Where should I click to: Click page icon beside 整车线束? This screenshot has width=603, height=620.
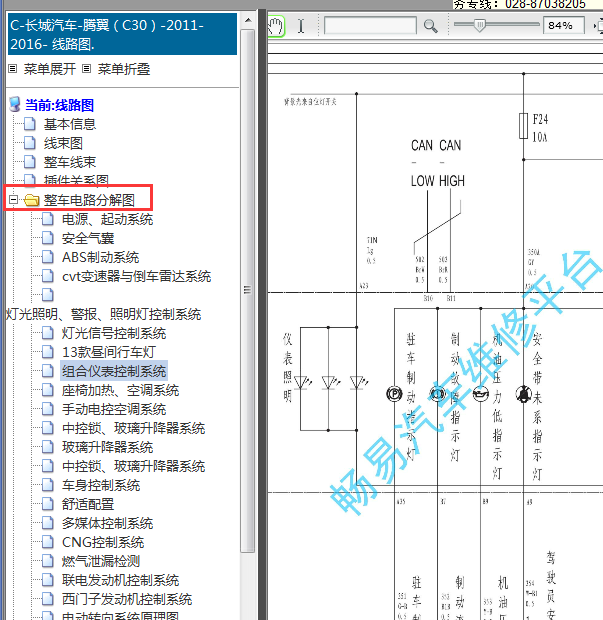[x=30, y=162]
